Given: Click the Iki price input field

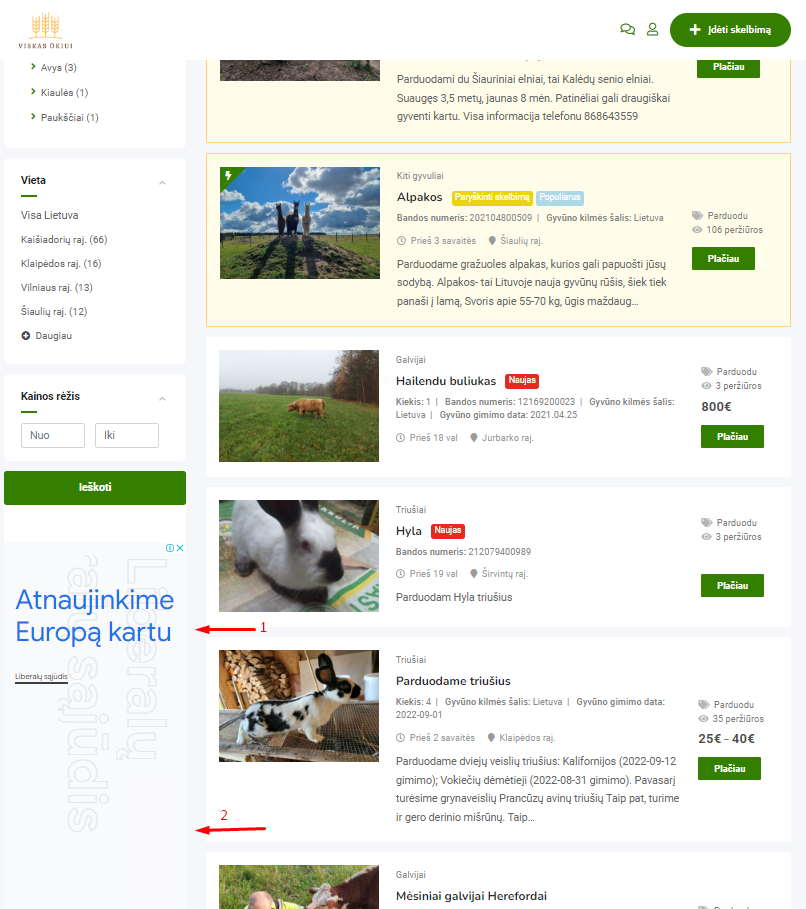Looking at the screenshot, I should point(127,435).
